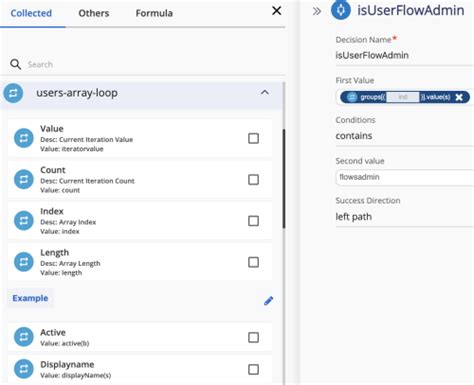
Task: Click the int index box in groups chip
Action: [403, 97]
